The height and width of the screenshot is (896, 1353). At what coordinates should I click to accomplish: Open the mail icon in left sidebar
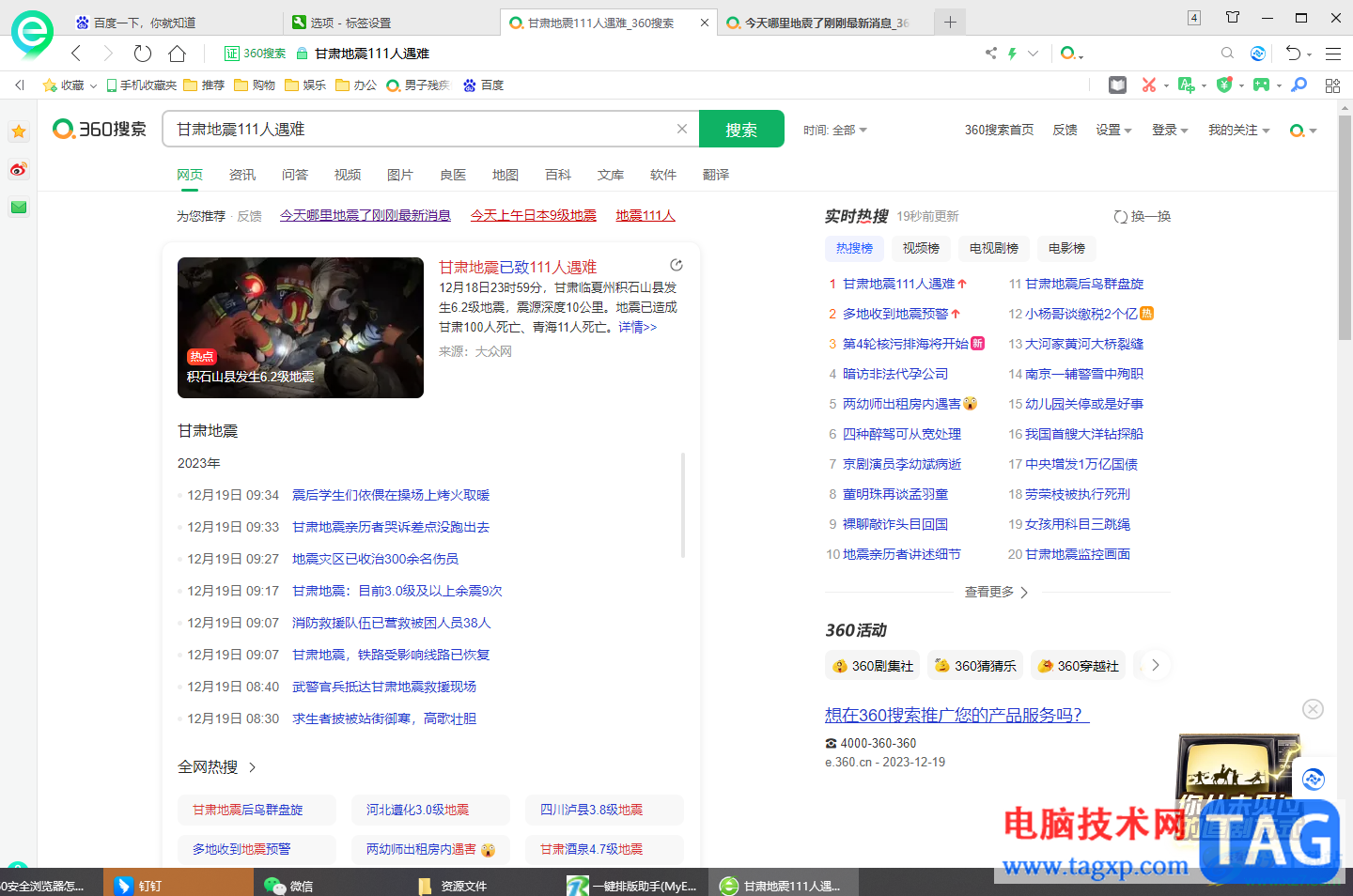click(x=18, y=207)
